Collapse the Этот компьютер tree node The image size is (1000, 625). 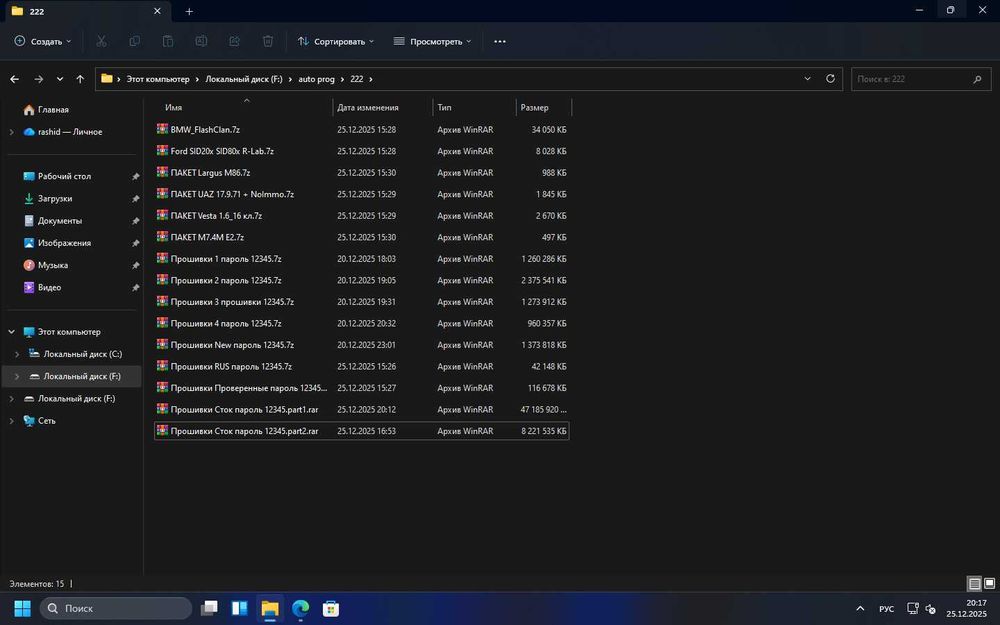pyautogui.click(x=11, y=332)
